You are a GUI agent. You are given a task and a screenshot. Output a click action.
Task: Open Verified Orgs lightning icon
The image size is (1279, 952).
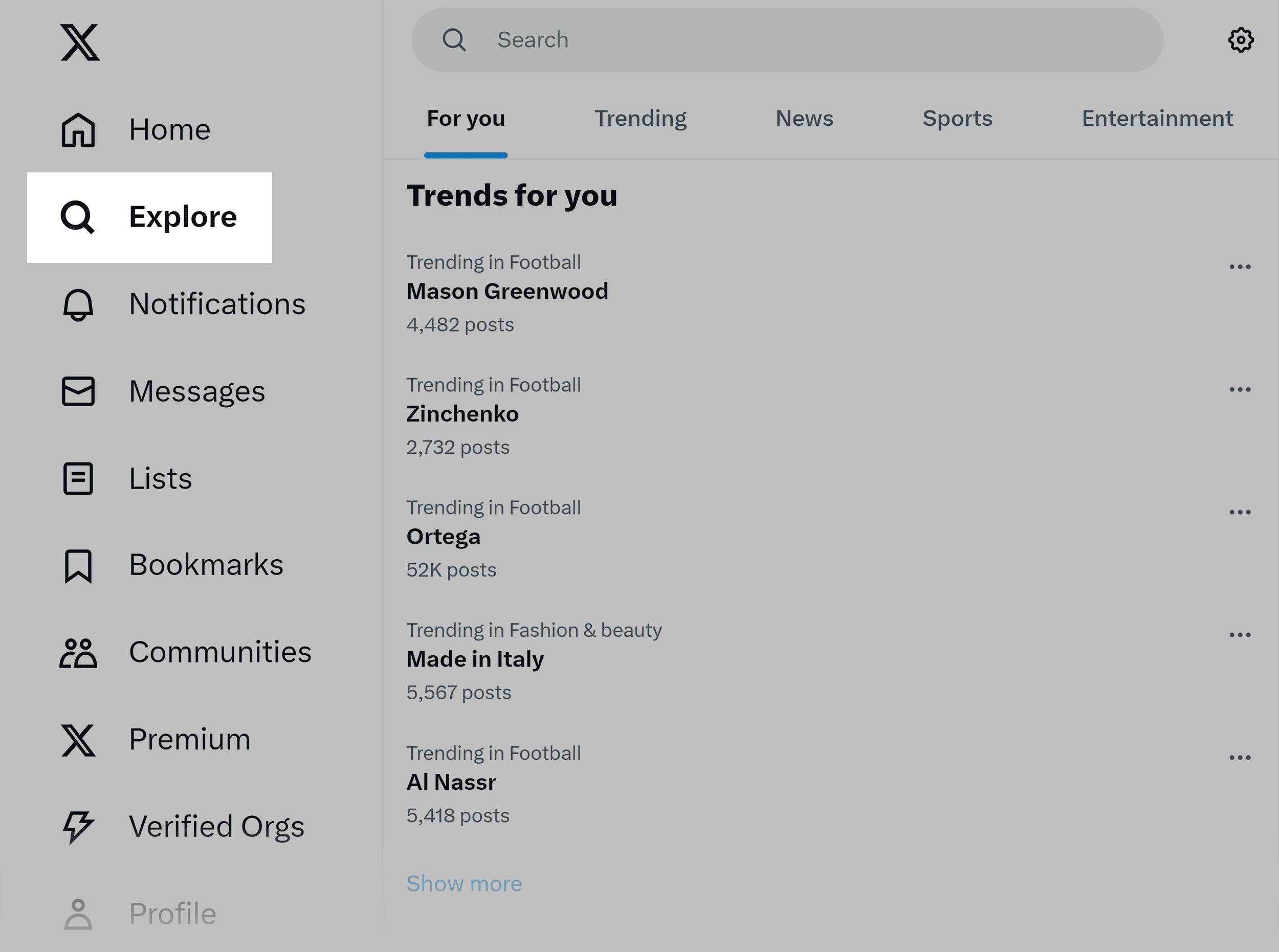point(78,827)
